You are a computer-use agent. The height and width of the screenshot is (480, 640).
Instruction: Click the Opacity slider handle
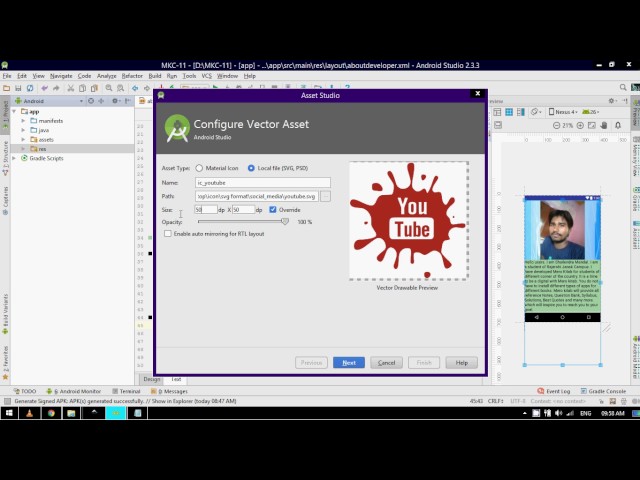(285, 222)
